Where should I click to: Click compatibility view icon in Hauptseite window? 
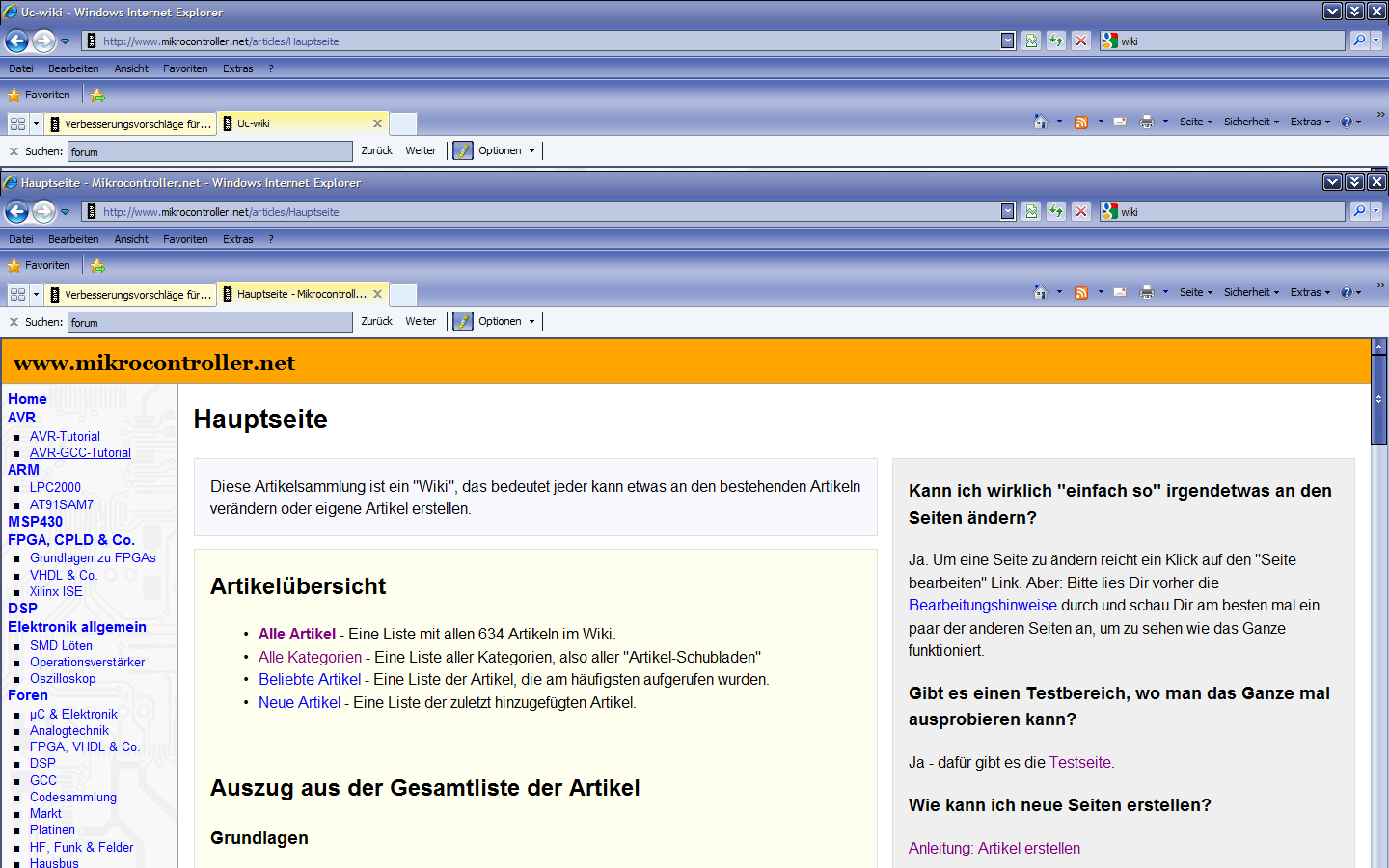(x=1031, y=211)
